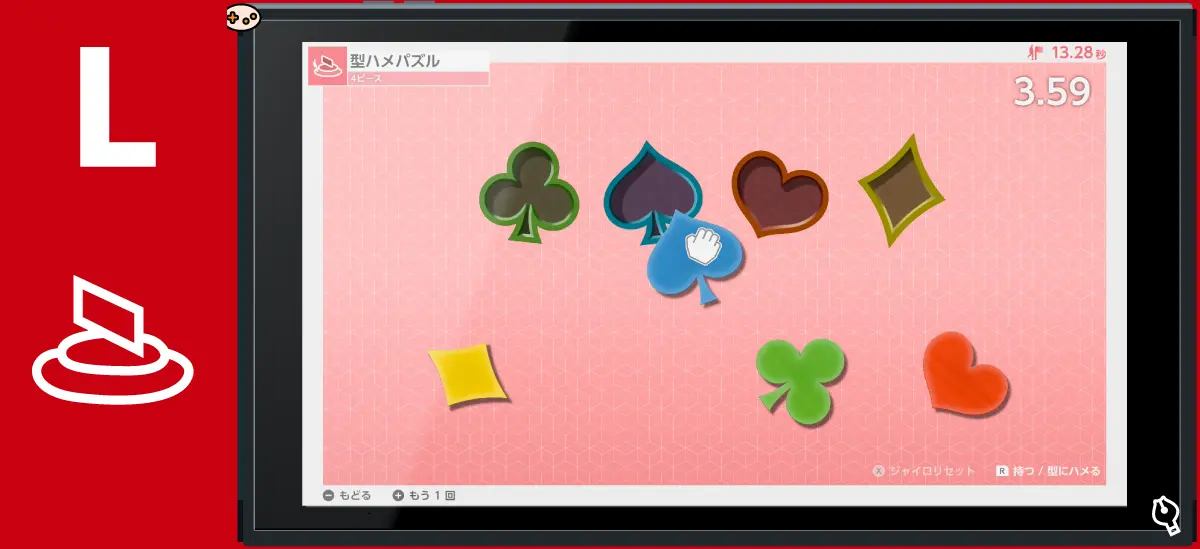This screenshot has height=549, width=1200.
Task: Click the 4ピース subtitle text
Action: 366,78
